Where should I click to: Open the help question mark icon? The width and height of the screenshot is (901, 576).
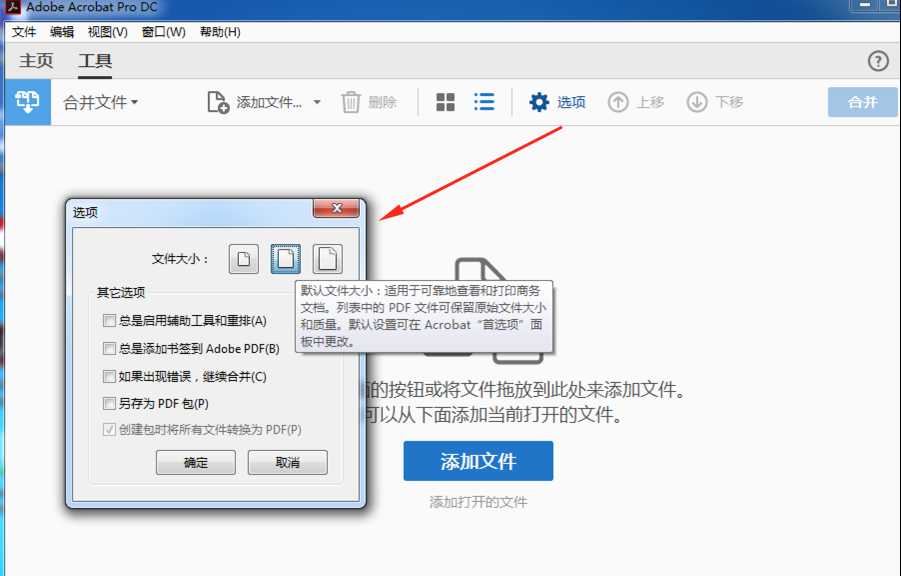tap(878, 60)
